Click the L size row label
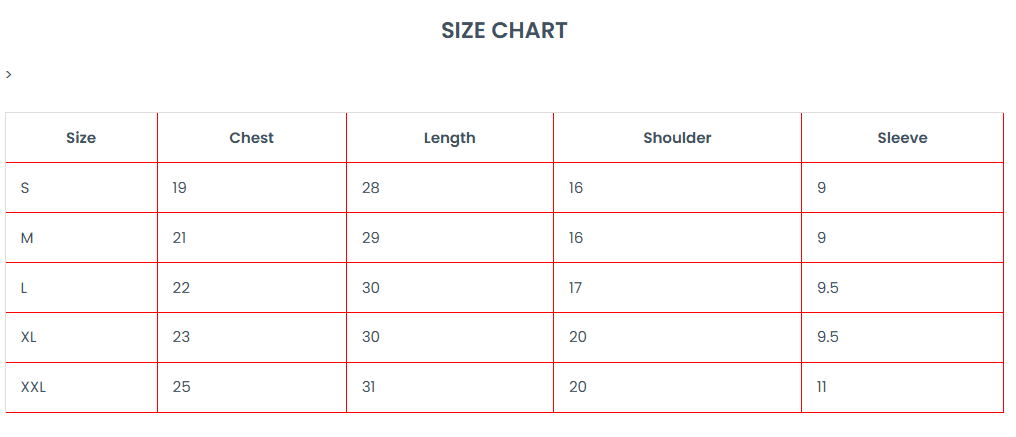Viewport: 1016px width, 437px height. point(24,288)
